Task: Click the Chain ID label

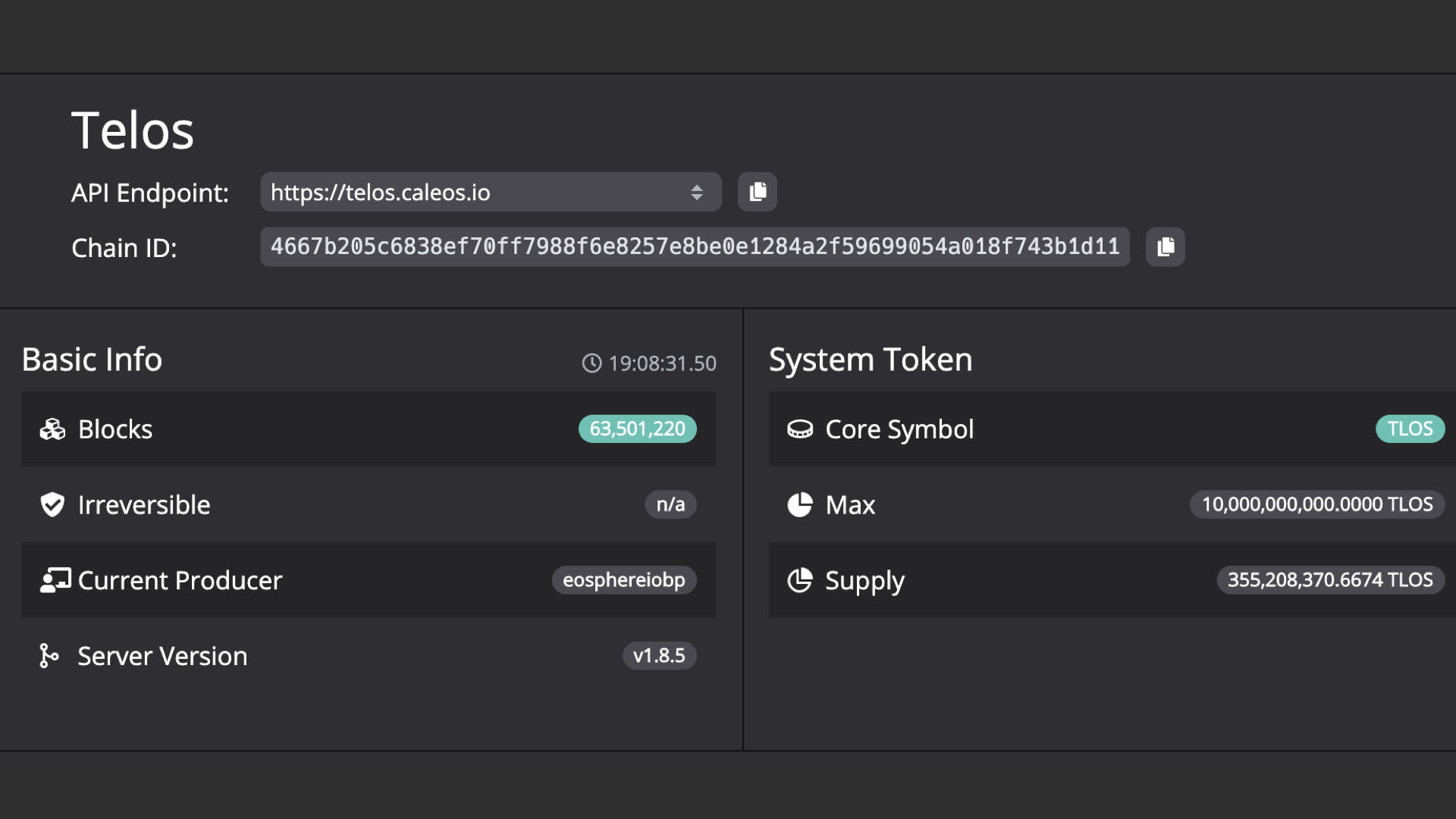Action: point(124,248)
